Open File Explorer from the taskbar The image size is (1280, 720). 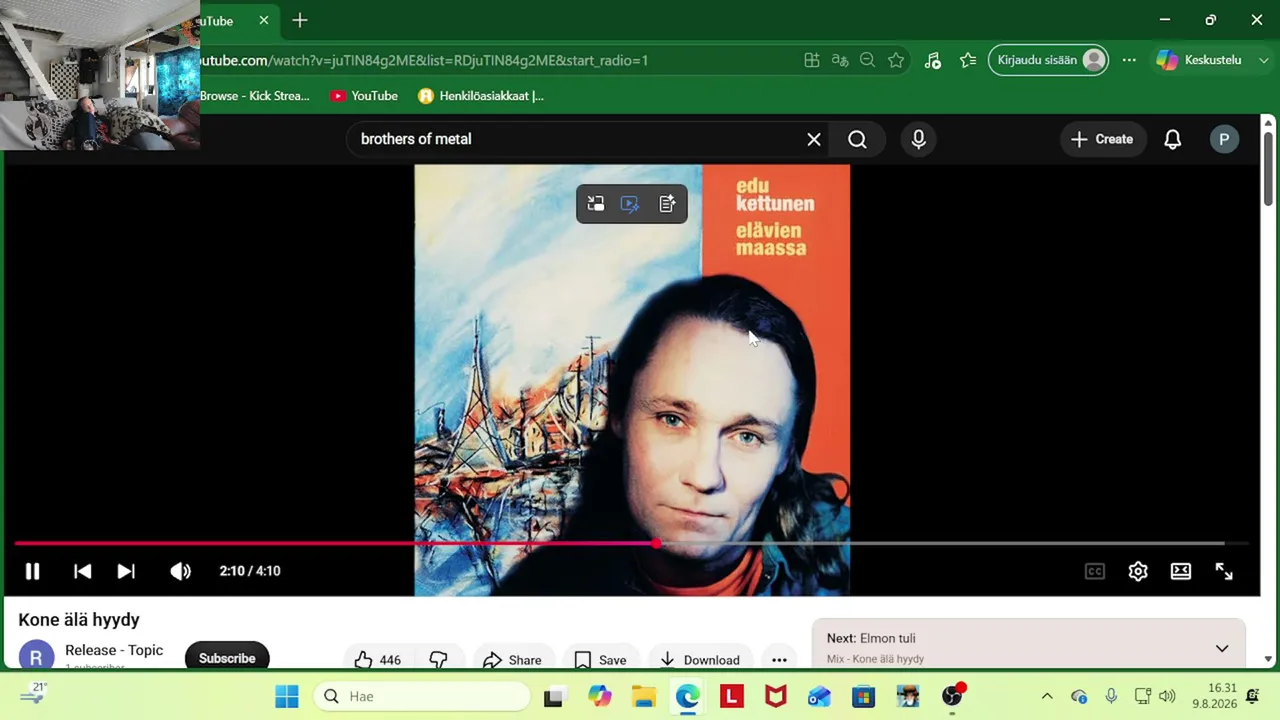tap(643, 696)
